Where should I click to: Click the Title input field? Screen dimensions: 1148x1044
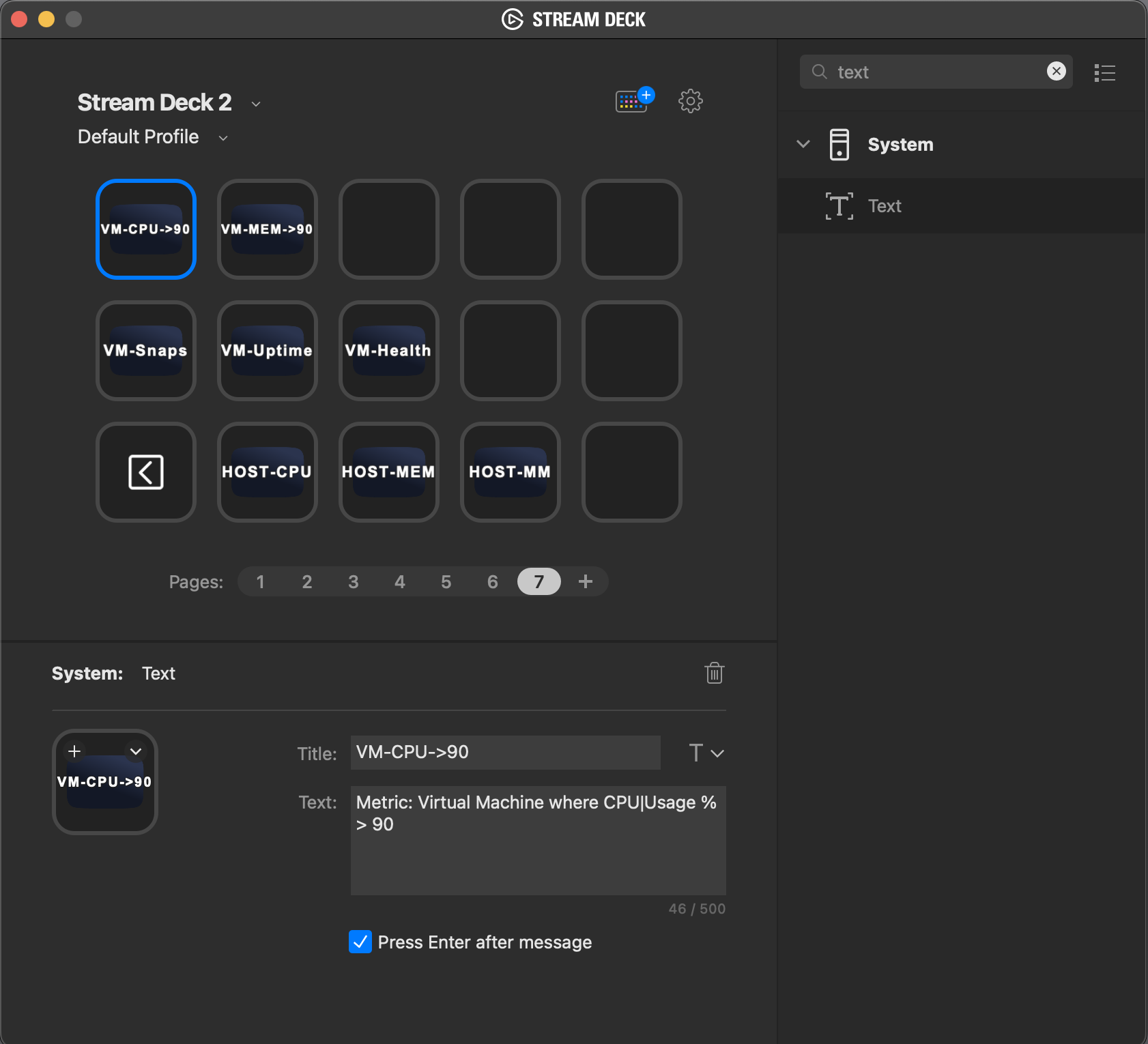coord(505,752)
